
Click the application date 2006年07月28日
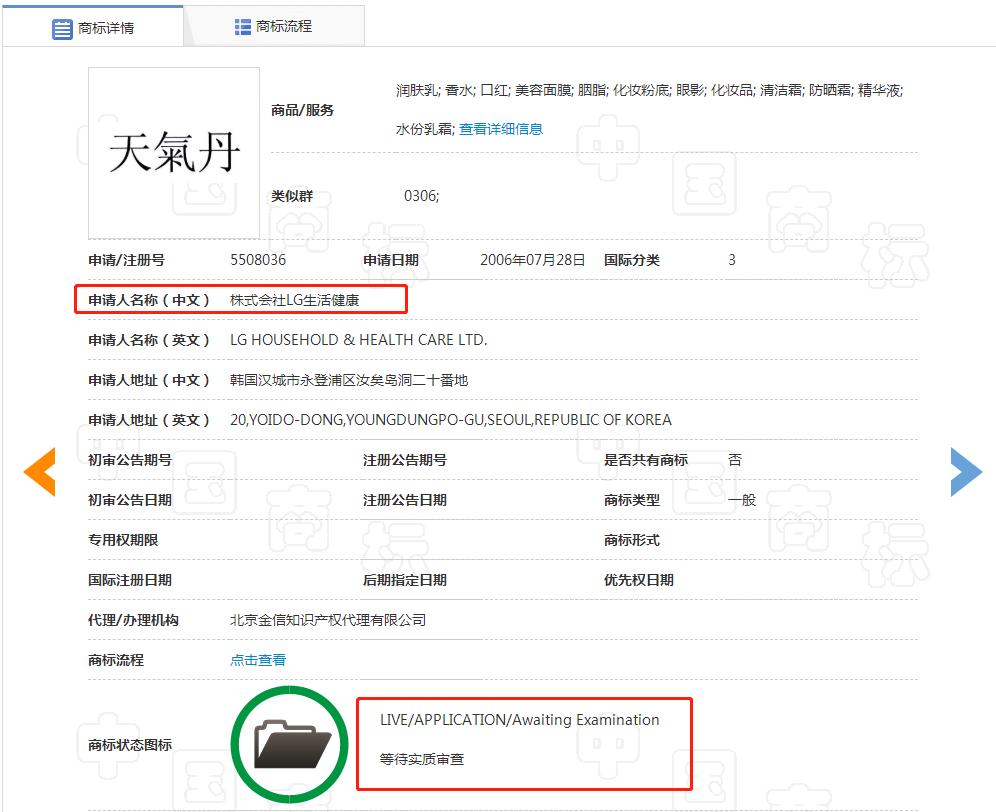532,260
